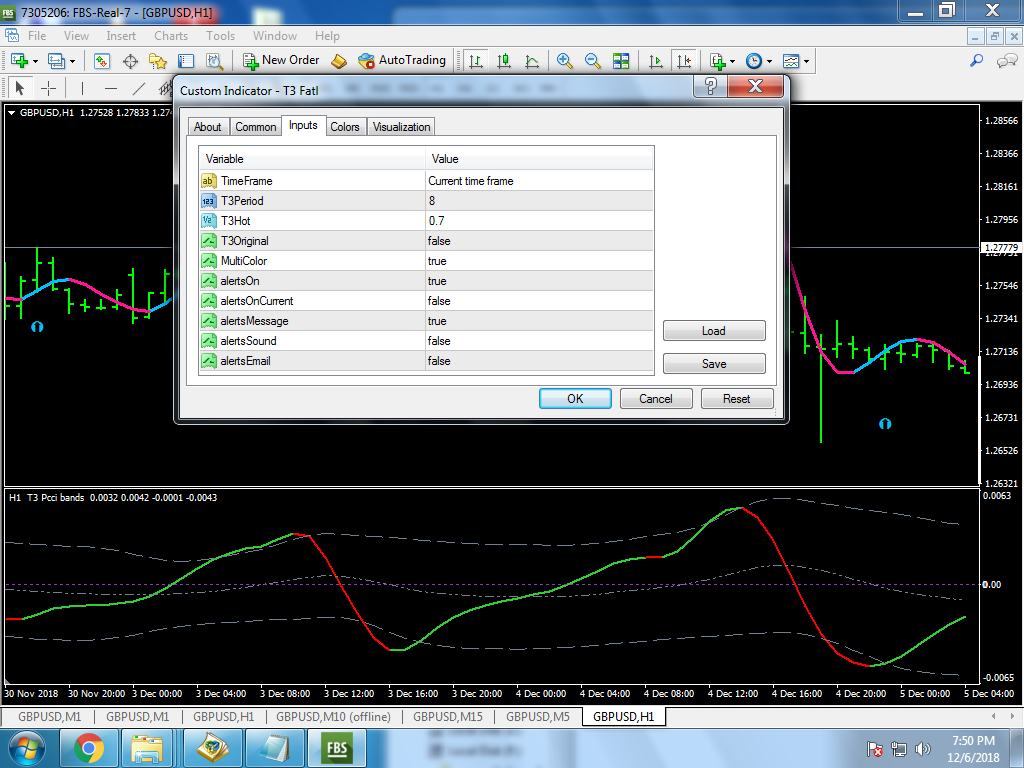Expand the templates dropdown on toolbar

pyautogui.click(x=806, y=62)
